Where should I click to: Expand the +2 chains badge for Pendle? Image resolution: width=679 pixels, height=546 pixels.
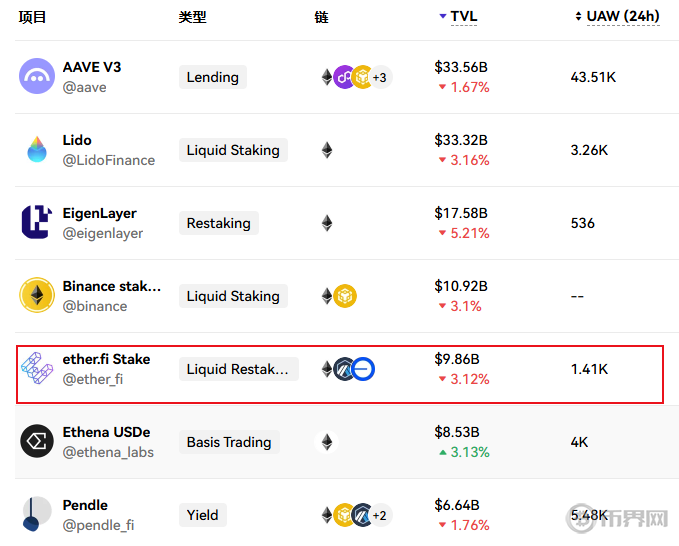pyautogui.click(x=380, y=515)
